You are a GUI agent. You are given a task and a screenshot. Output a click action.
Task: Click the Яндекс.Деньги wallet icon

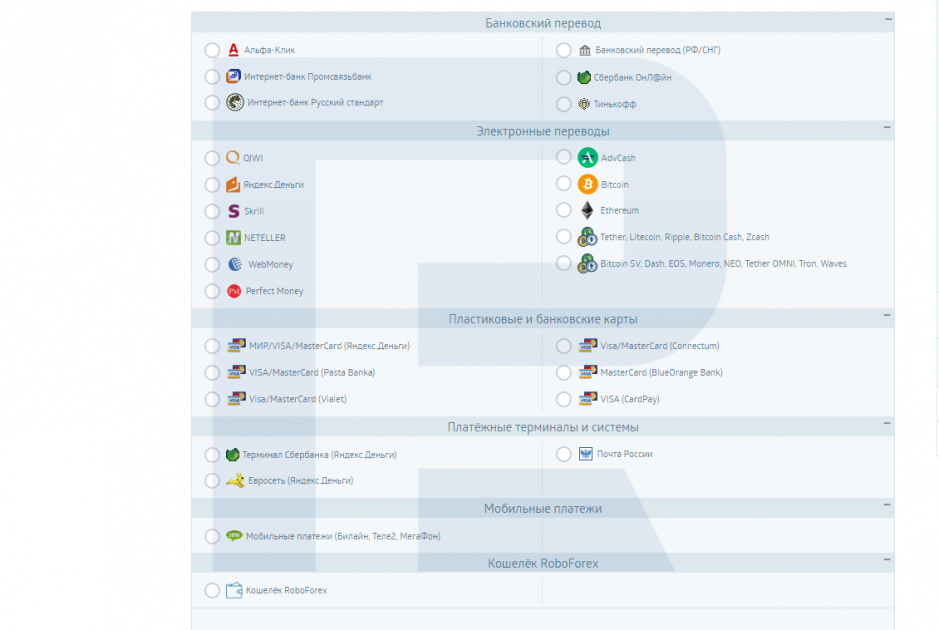tap(233, 184)
